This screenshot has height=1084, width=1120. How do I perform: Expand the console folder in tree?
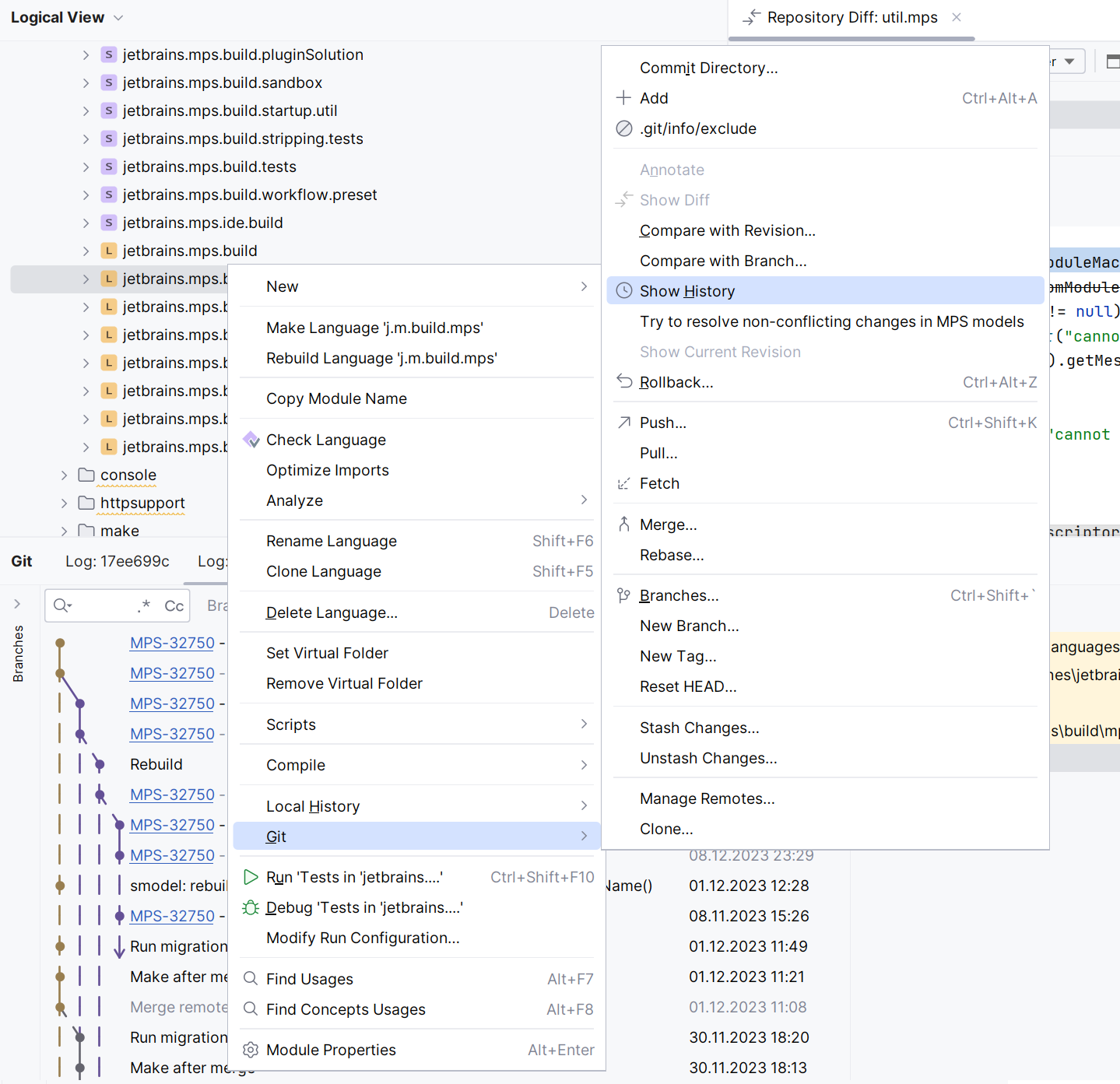[x=65, y=475]
